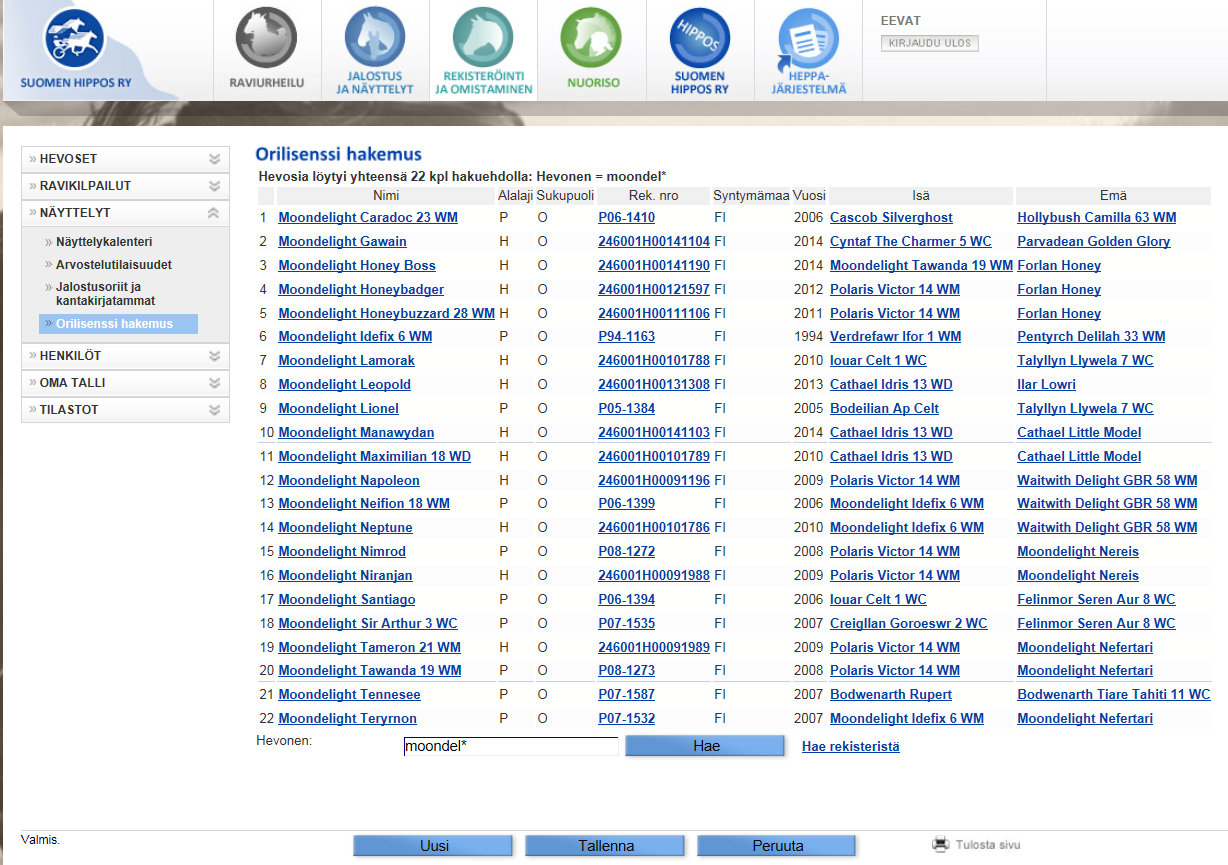Viewport: 1228px width, 865px height.
Task: Open Jalostusoriit ja kantakirjatammat
Action: (x=105, y=294)
